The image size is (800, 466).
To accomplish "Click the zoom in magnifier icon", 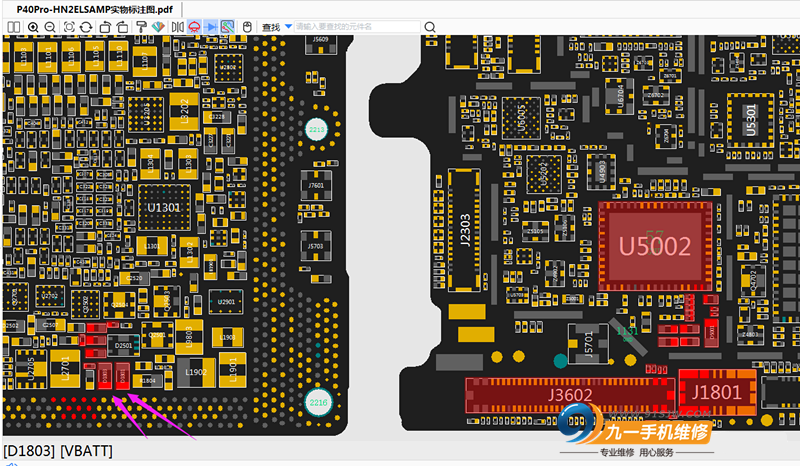I will click(33, 27).
